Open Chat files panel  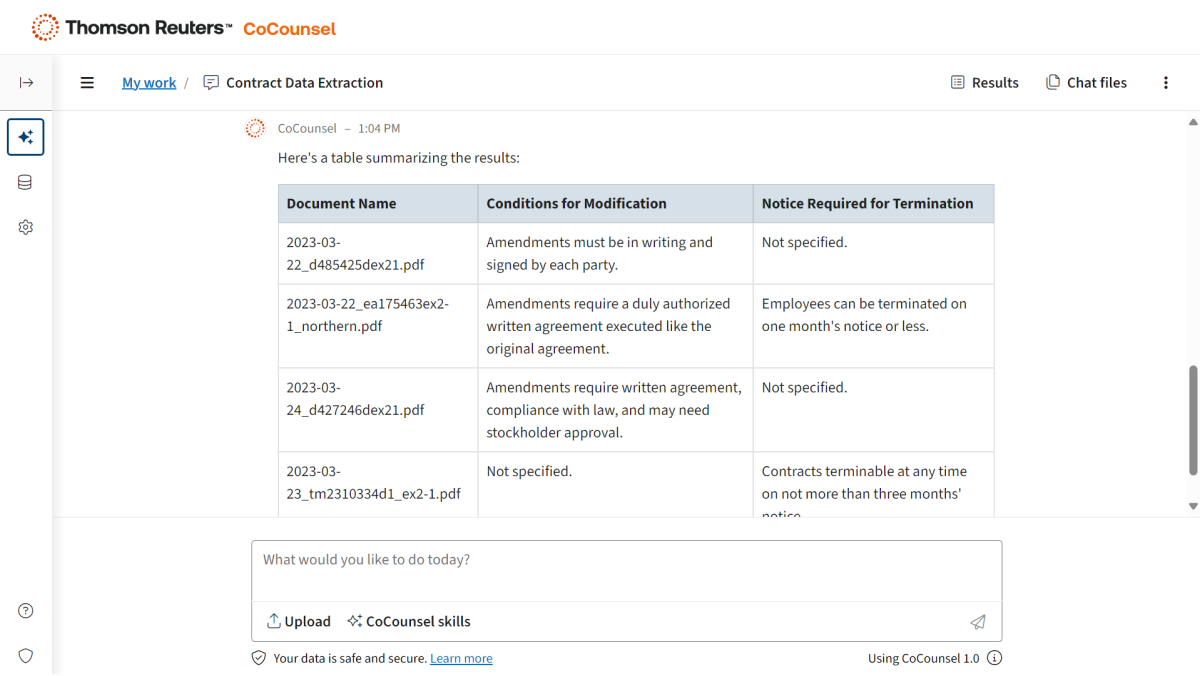click(x=1086, y=83)
